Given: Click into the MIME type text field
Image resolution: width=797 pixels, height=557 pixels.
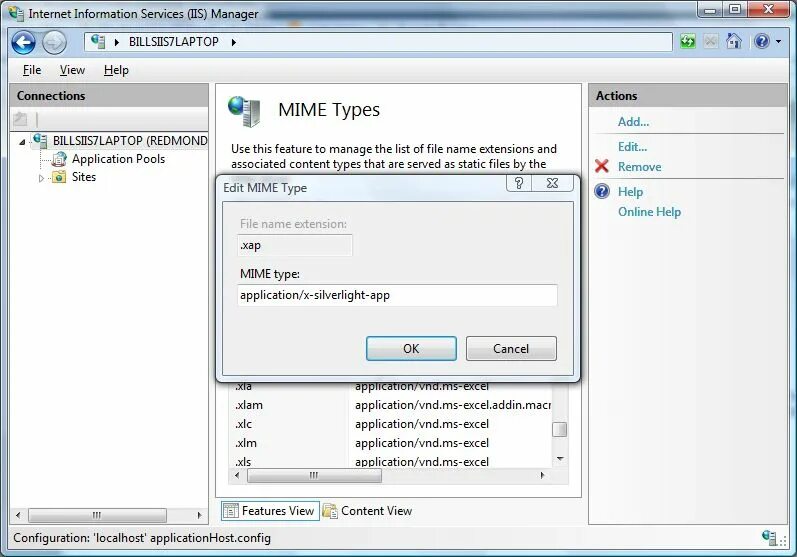Looking at the screenshot, I should [397, 295].
